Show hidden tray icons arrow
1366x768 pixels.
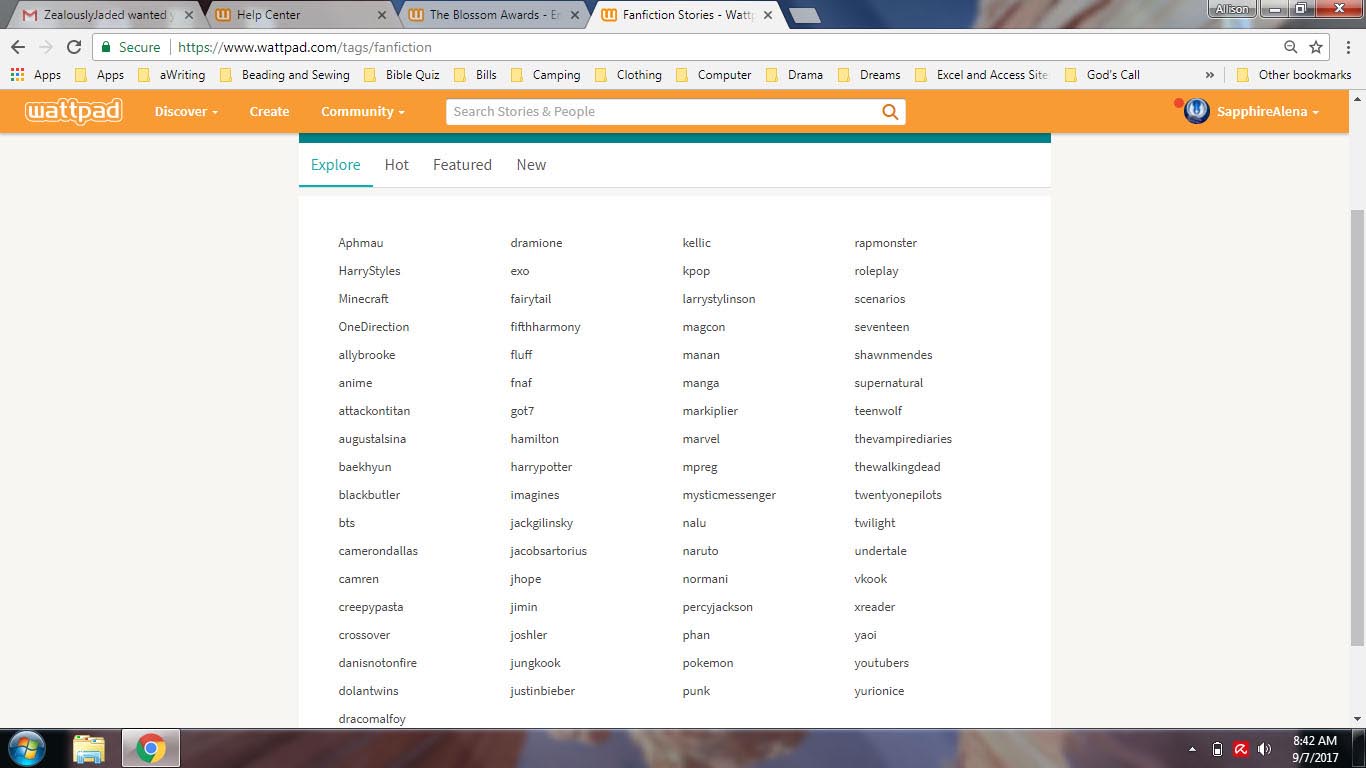point(1192,749)
